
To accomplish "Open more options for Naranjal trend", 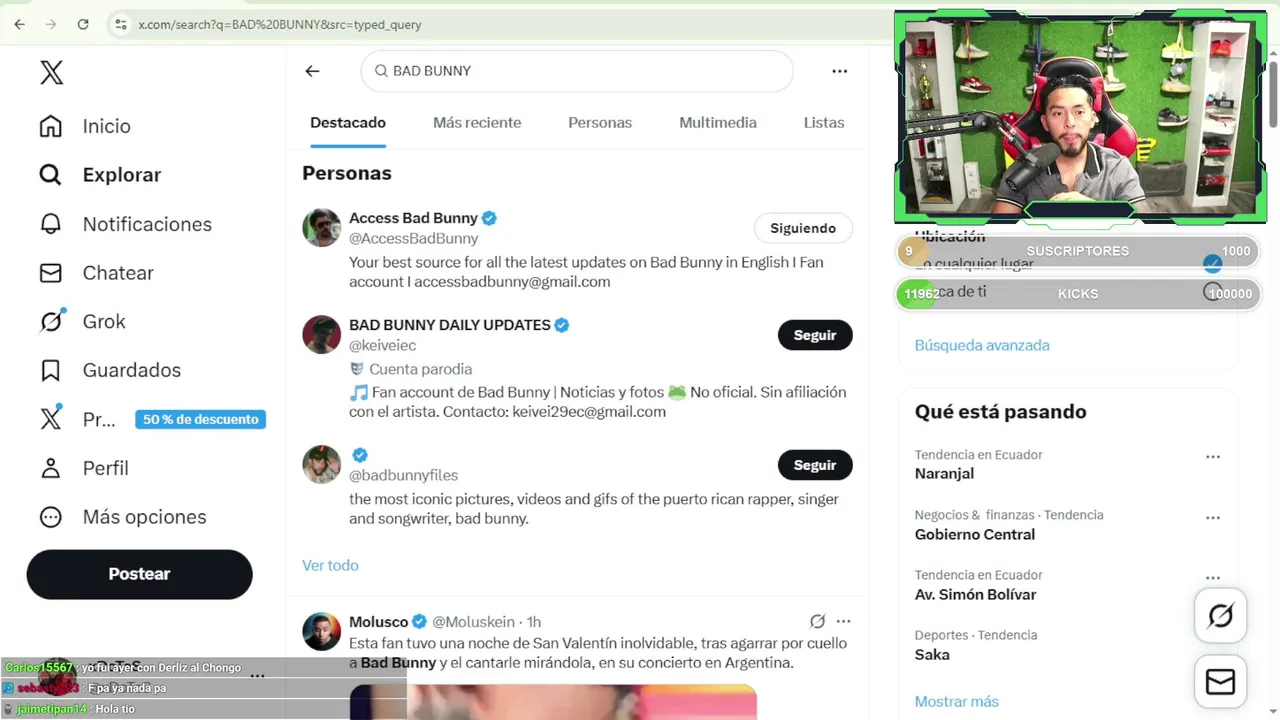I will pyautogui.click(x=1213, y=457).
